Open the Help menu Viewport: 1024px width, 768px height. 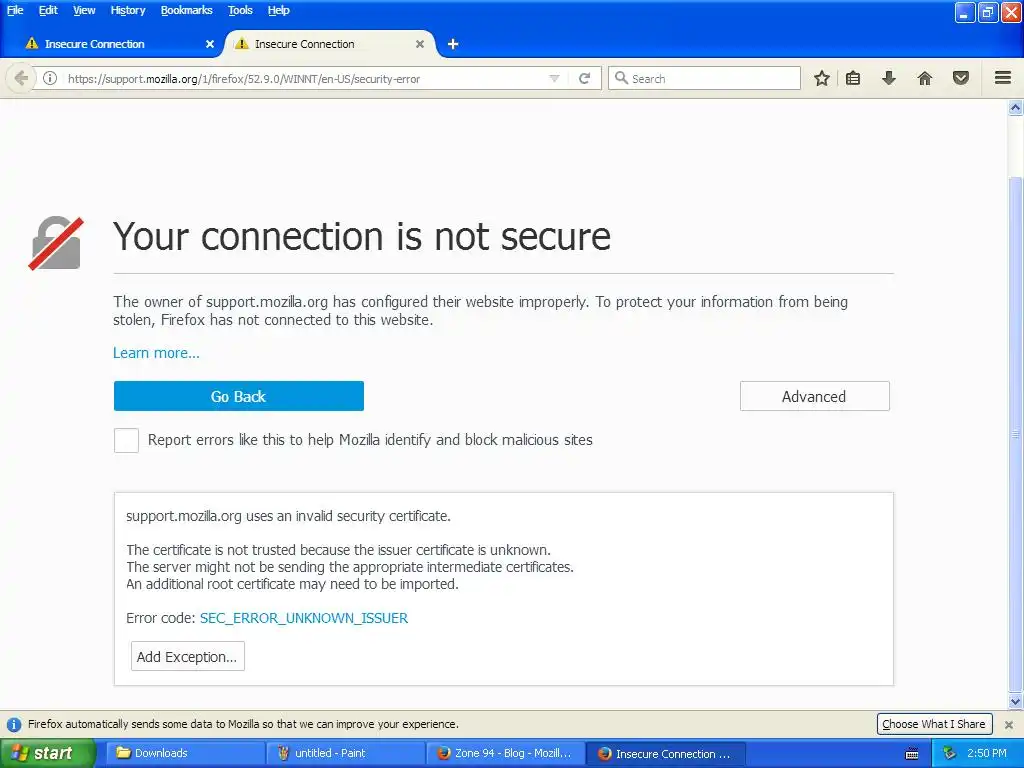(x=279, y=10)
